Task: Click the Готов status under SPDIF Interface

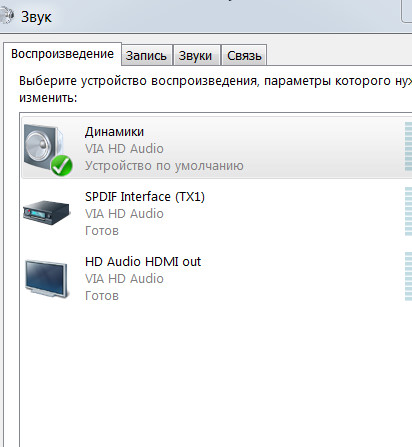Action: [x=102, y=231]
